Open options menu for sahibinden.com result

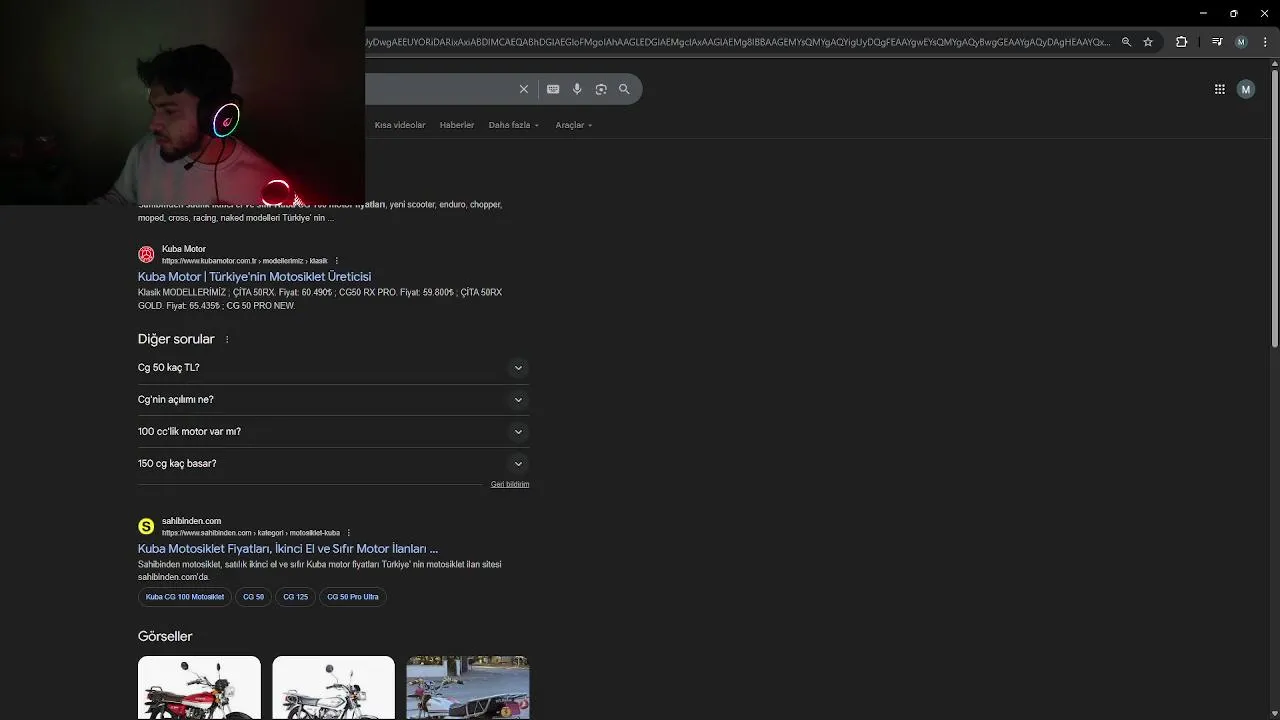(349, 533)
